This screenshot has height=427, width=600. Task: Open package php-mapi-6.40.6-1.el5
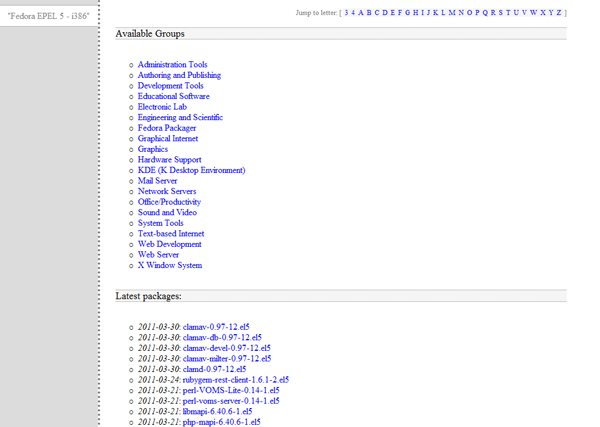pos(222,422)
